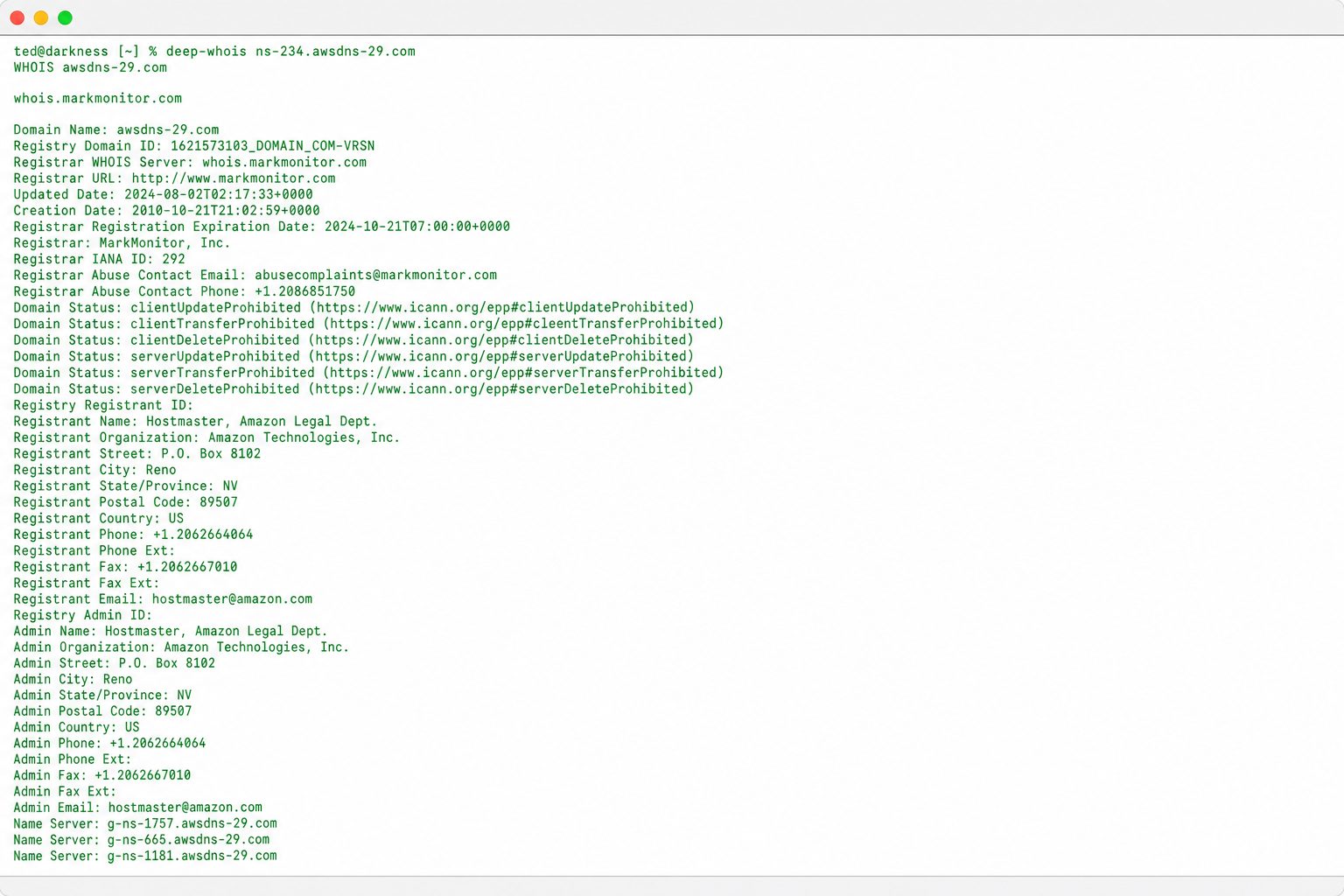Viewport: 1344px width, 896px height.
Task: Click the abusecomplaints@markmonitor.com email address
Action: (x=375, y=275)
